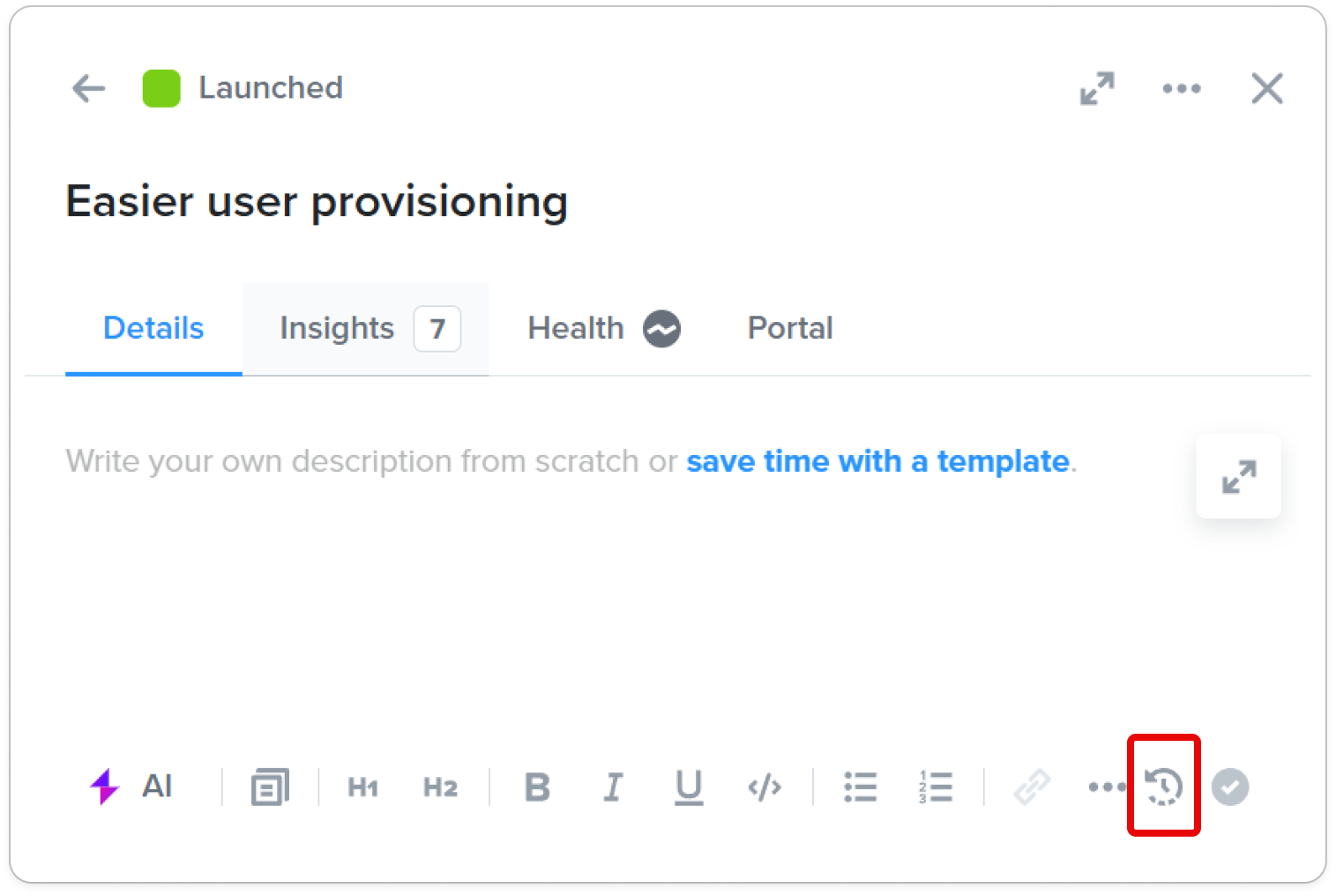The image size is (1336, 896).
Task: Insert a link via the chain icon
Action: point(1032,787)
